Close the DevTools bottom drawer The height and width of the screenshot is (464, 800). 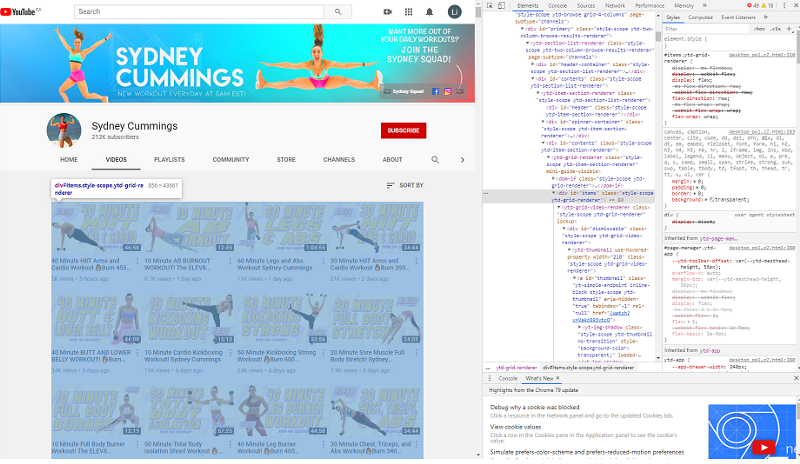[x=796, y=378]
